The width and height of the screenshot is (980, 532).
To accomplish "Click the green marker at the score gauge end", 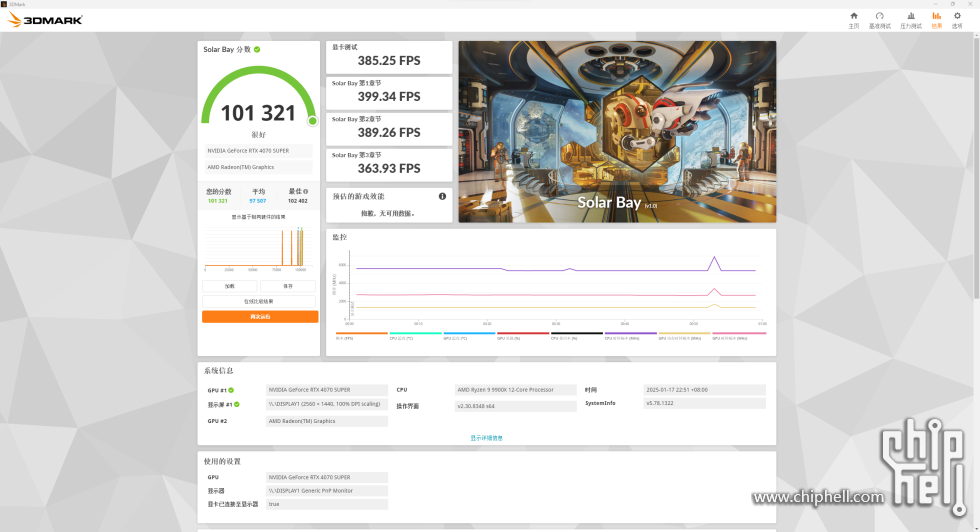I will (x=312, y=121).
